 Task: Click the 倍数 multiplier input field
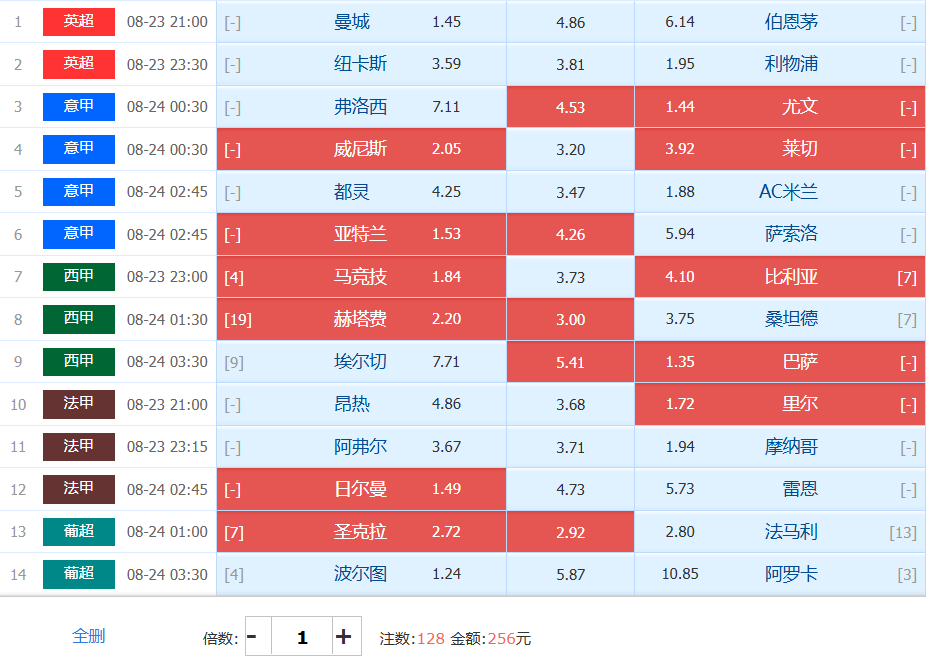[x=302, y=636]
